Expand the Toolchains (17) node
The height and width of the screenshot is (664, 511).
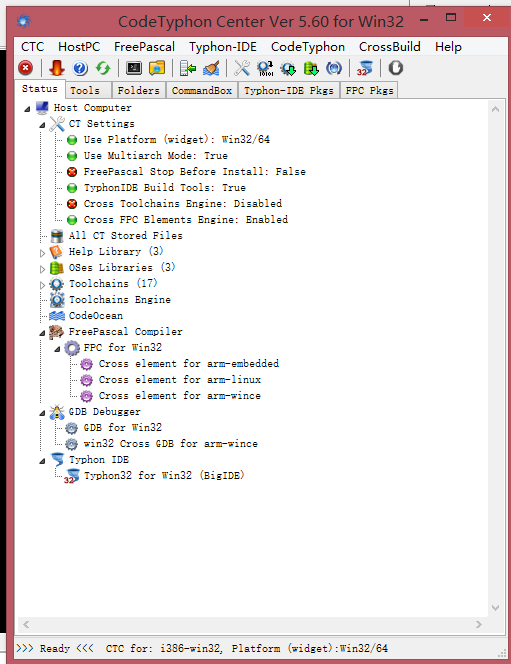pos(42,285)
